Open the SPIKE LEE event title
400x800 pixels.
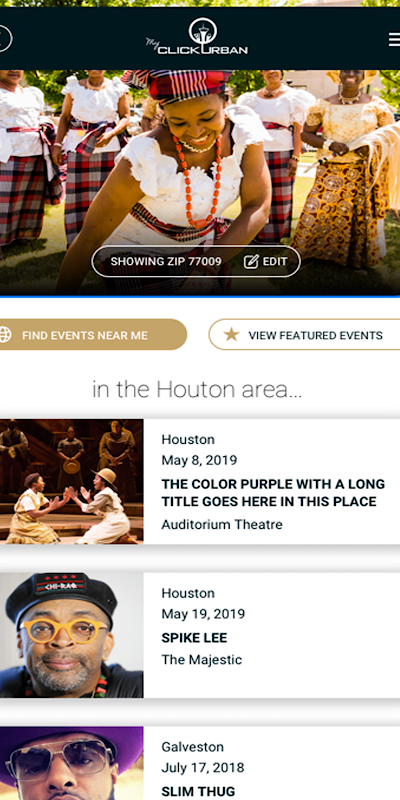(194, 638)
